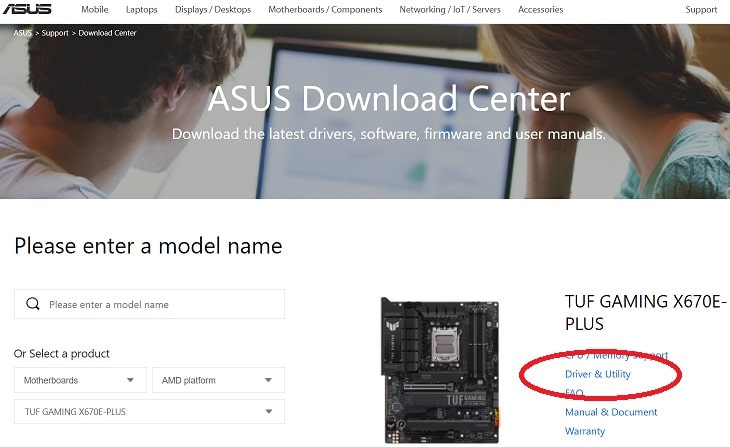The height and width of the screenshot is (447, 730).
Task: Click Support breadcrumb link
Action: (x=55, y=33)
